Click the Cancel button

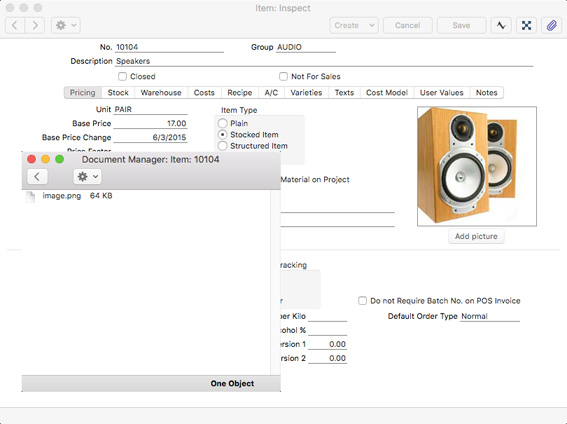[408, 25]
